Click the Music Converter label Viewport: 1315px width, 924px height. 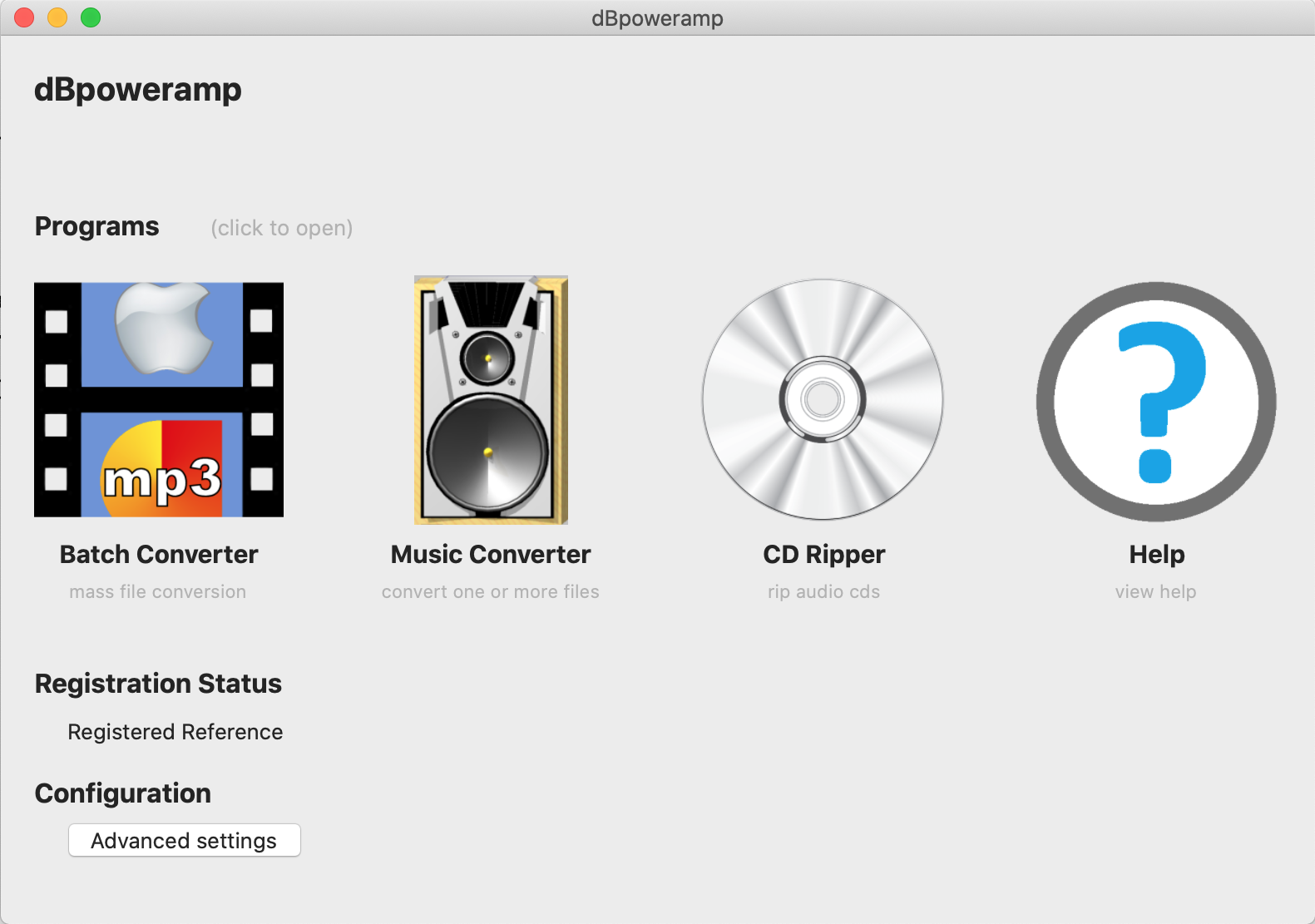click(x=491, y=555)
